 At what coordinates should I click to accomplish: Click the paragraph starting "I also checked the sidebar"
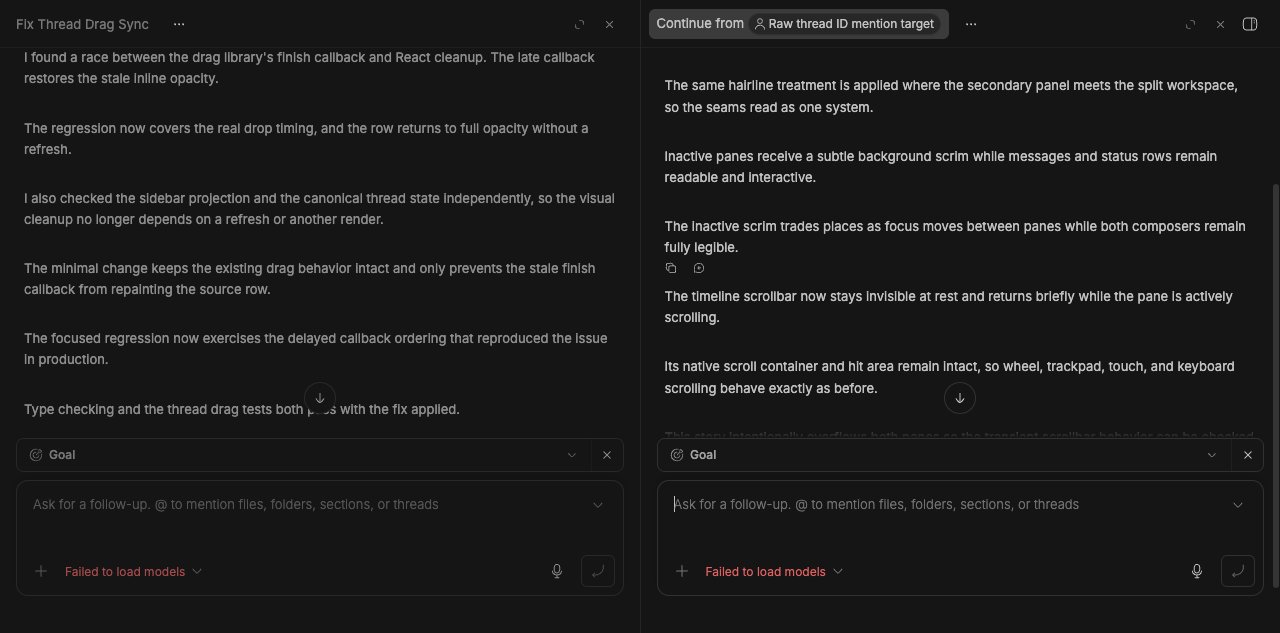pyautogui.click(x=319, y=209)
